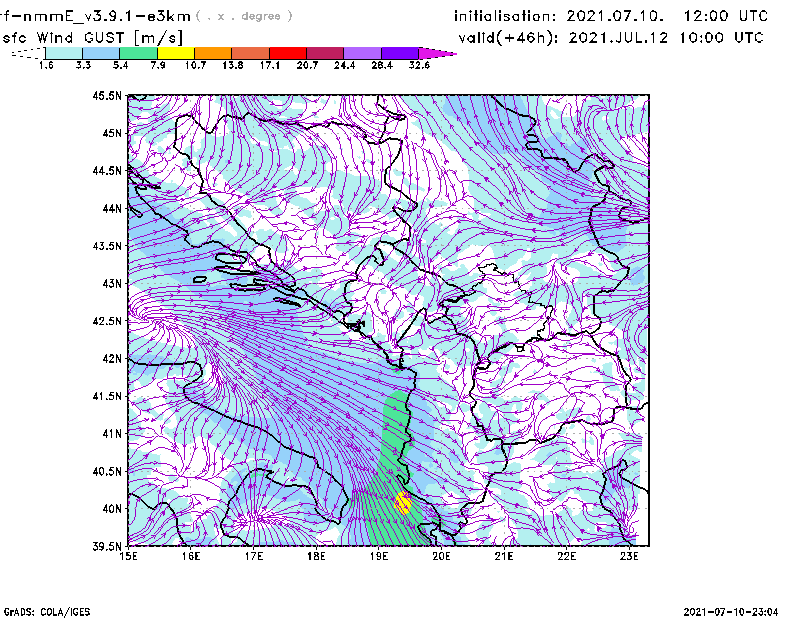Click the legend value 28.4
Viewport: 800px width, 618px height.
tap(382, 65)
